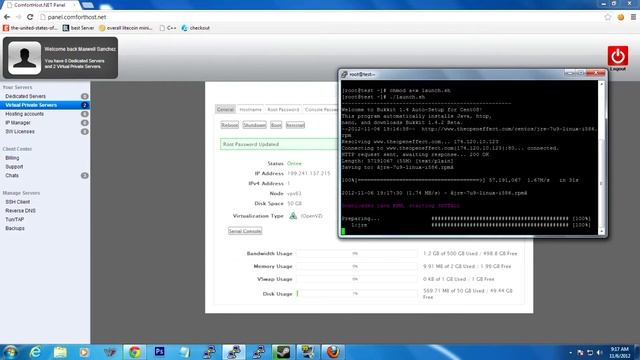The width and height of the screenshot is (640, 360).
Task: Launch Internet Explorer from the taskbar
Action: [36, 352]
